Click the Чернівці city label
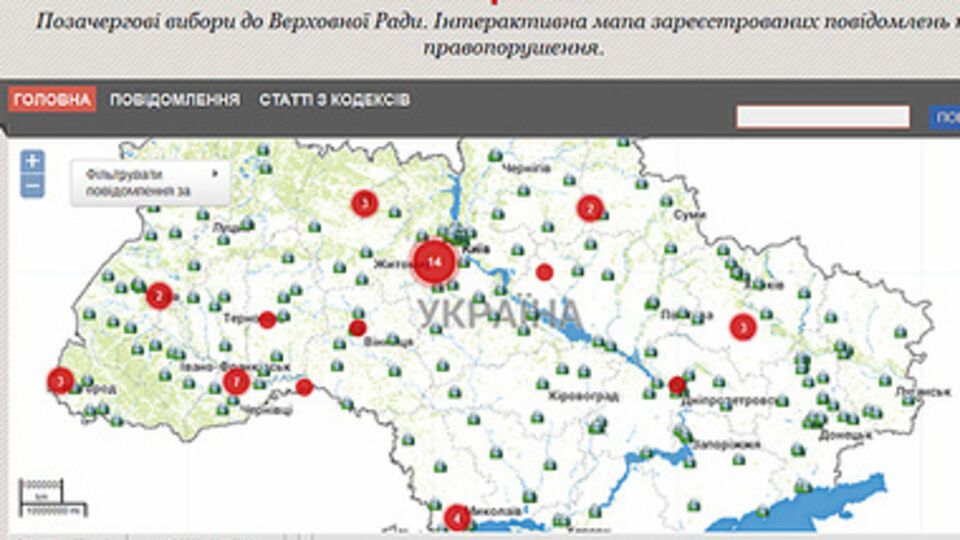The image size is (960, 540). (x=267, y=410)
